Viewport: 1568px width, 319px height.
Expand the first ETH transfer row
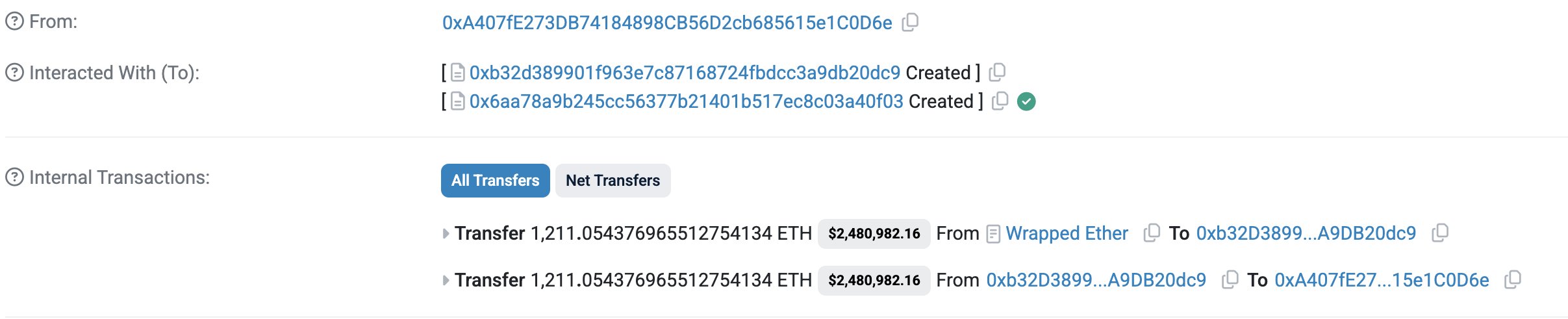(446, 233)
